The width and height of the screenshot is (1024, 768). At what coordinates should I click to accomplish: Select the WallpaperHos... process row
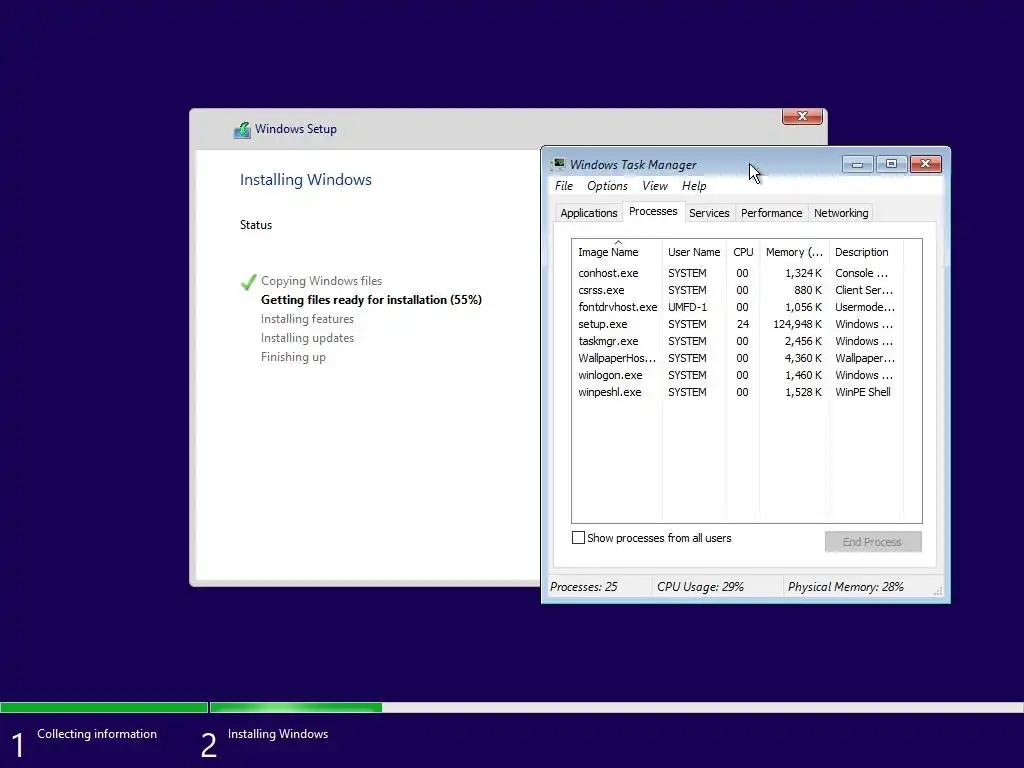pos(738,358)
